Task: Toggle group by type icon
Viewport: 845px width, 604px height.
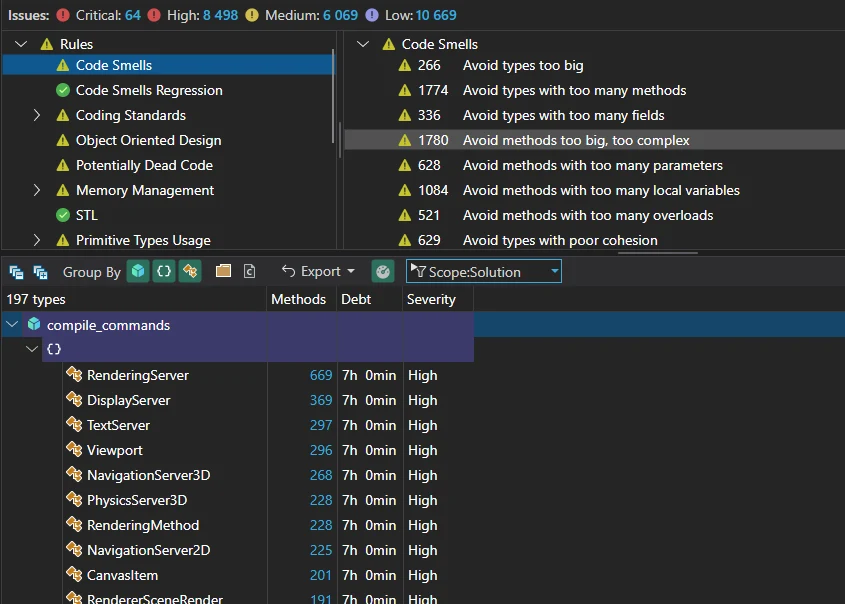Action: pyautogui.click(x=190, y=271)
